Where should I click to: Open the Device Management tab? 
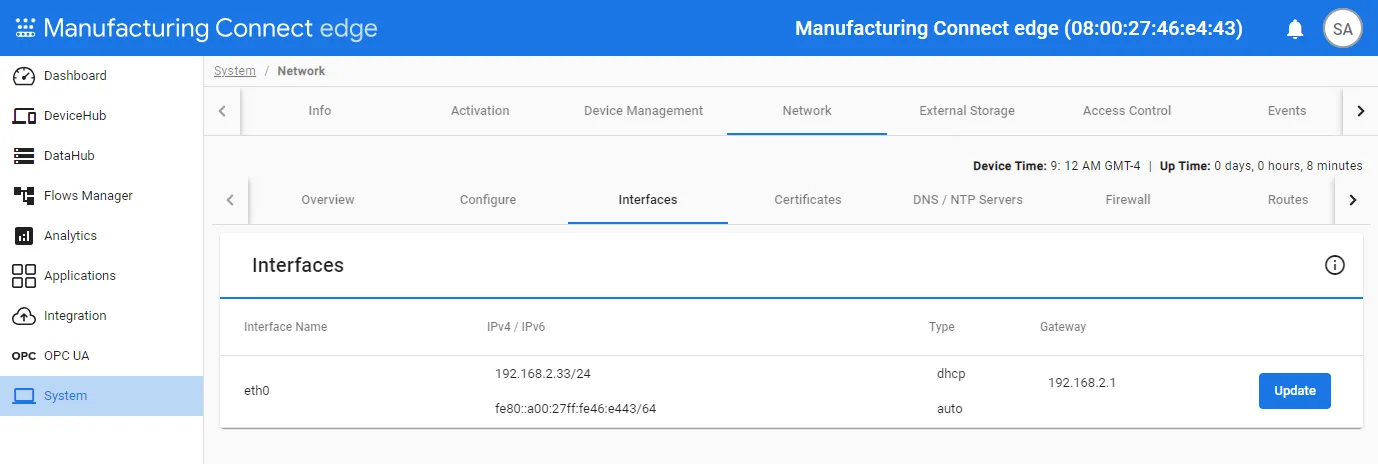click(644, 111)
